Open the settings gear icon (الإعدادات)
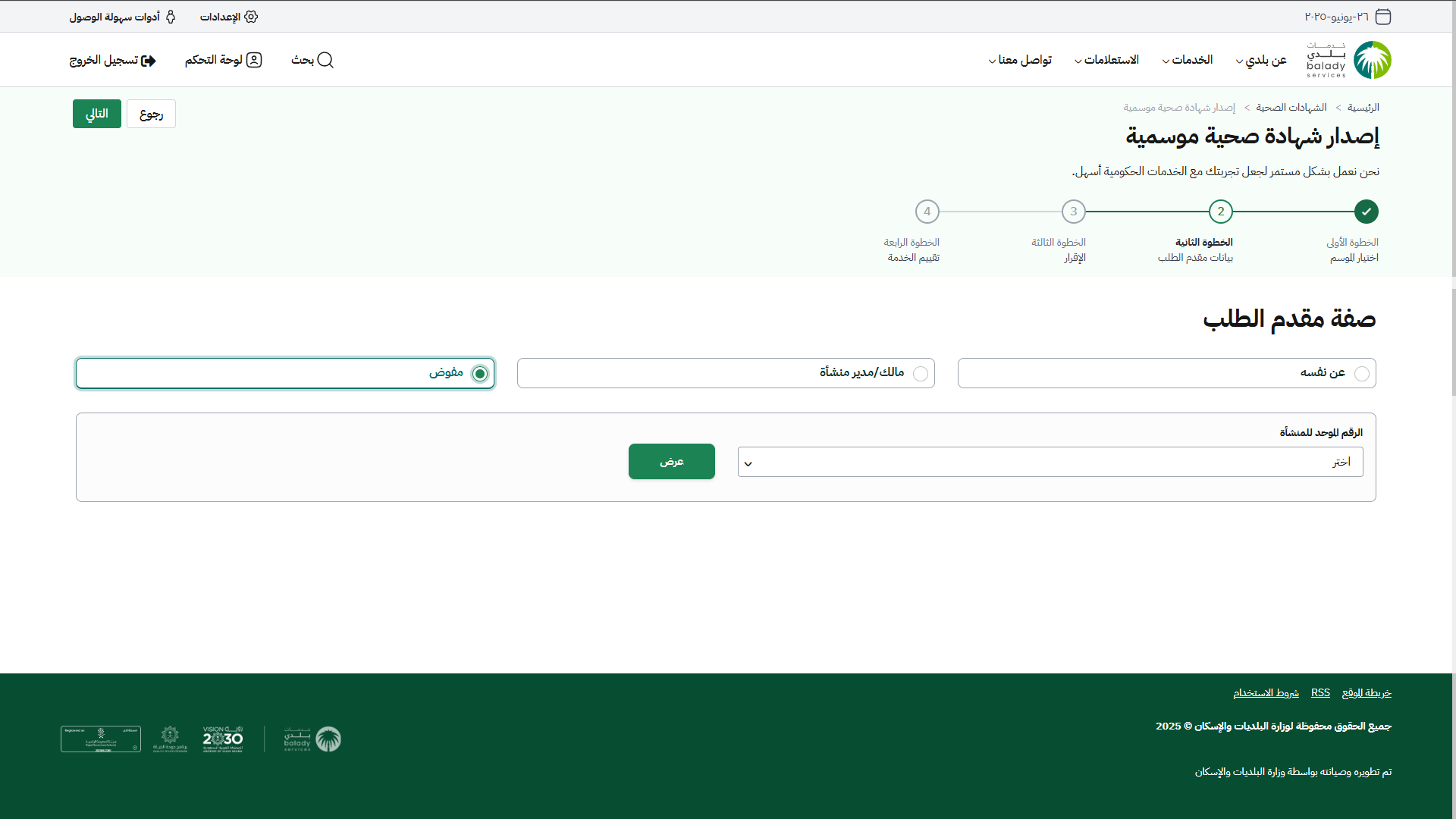Screen dimensions: 1456x819 coord(251,17)
